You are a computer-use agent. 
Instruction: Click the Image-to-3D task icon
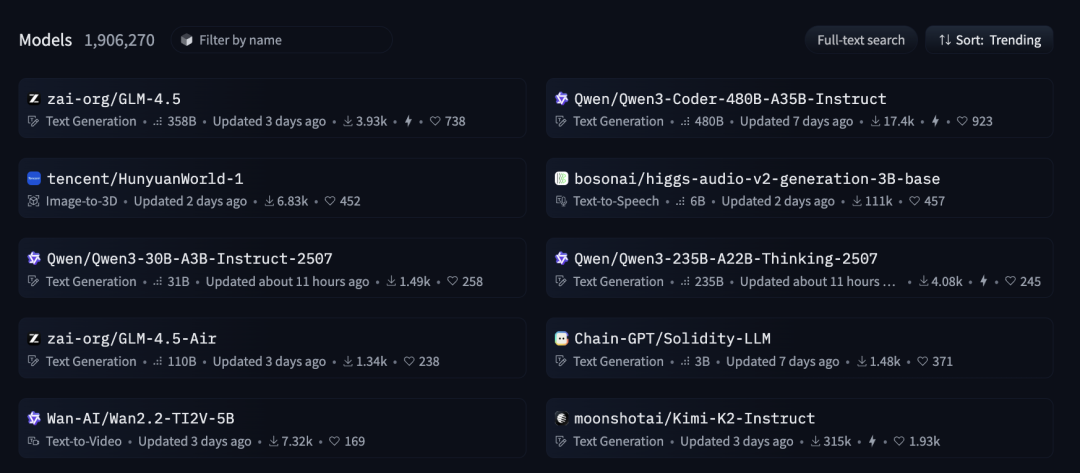pyautogui.click(x=33, y=202)
